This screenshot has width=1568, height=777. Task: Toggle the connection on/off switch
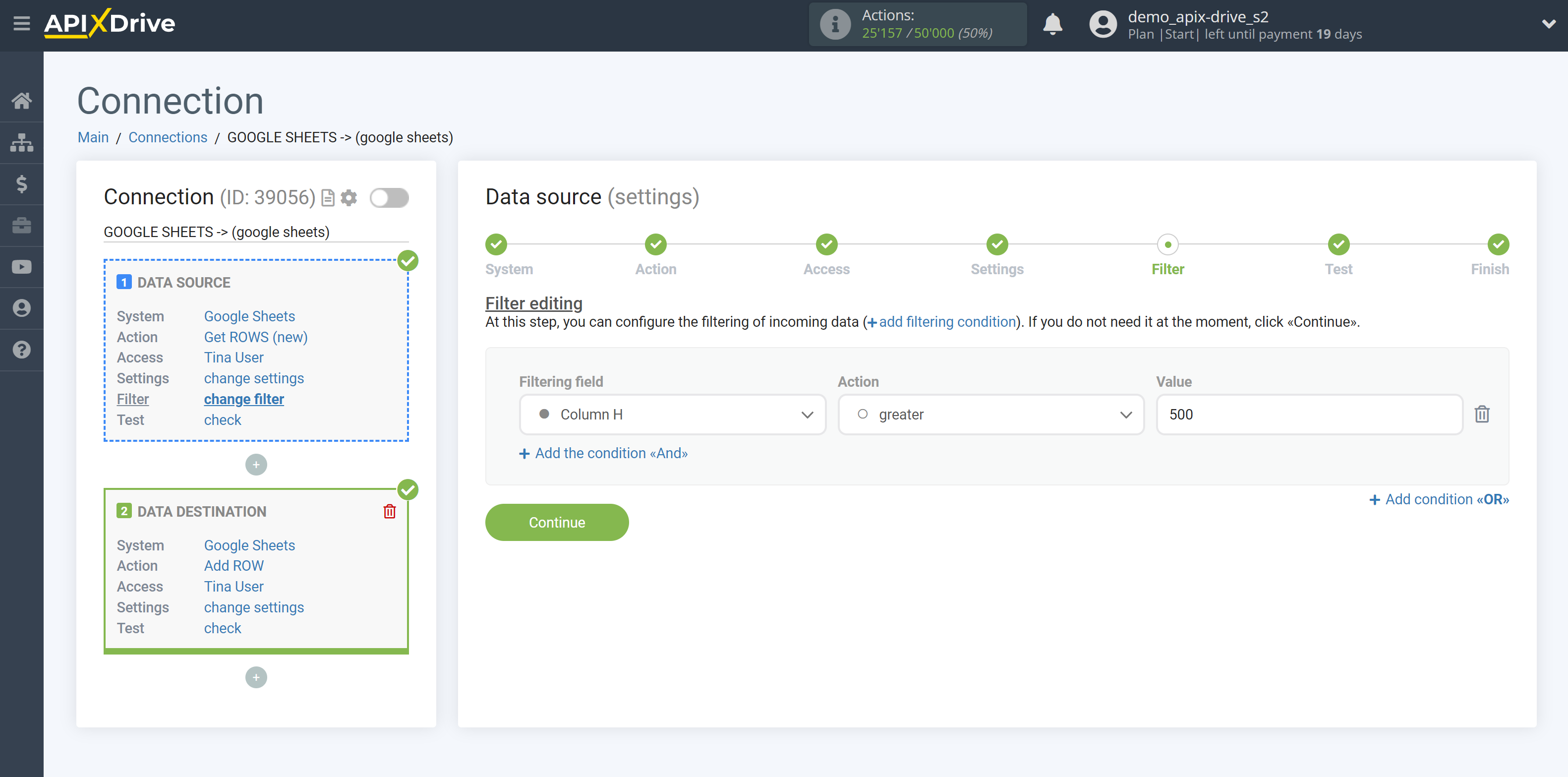(x=389, y=198)
